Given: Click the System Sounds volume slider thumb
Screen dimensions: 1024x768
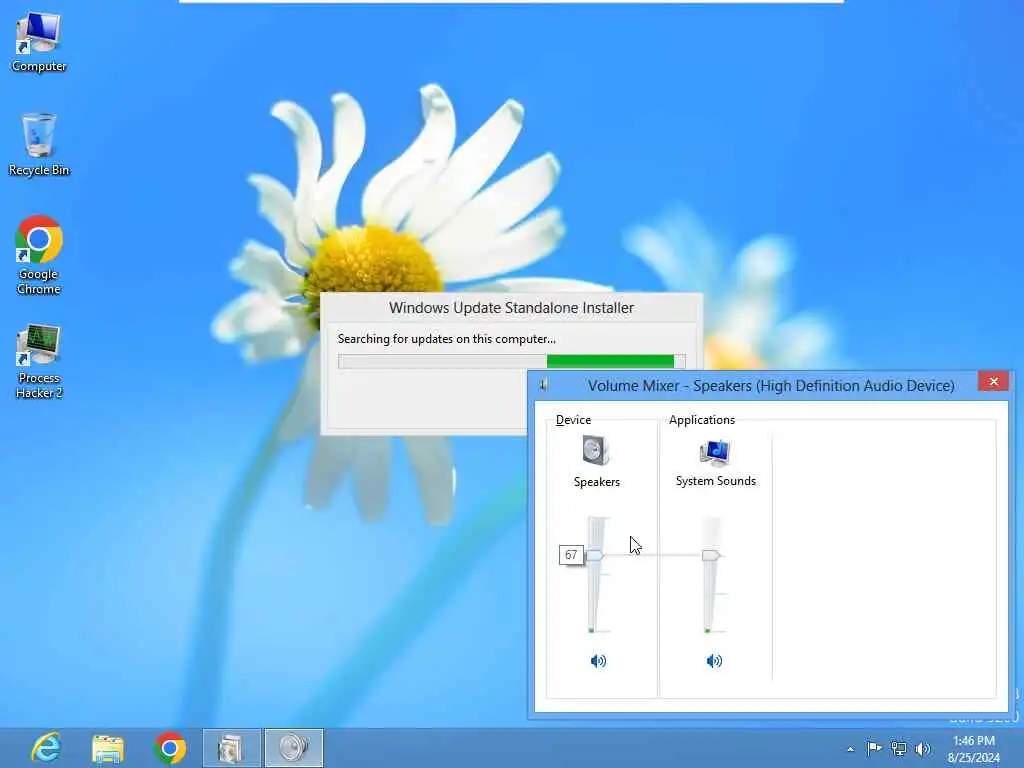Looking at the screenshot, I should pos(711,555).
